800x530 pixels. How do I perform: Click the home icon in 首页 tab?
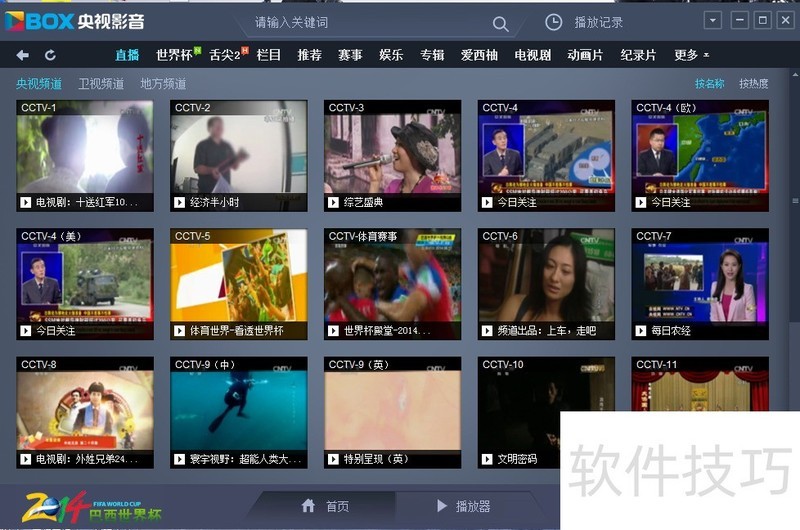(308, 506)
